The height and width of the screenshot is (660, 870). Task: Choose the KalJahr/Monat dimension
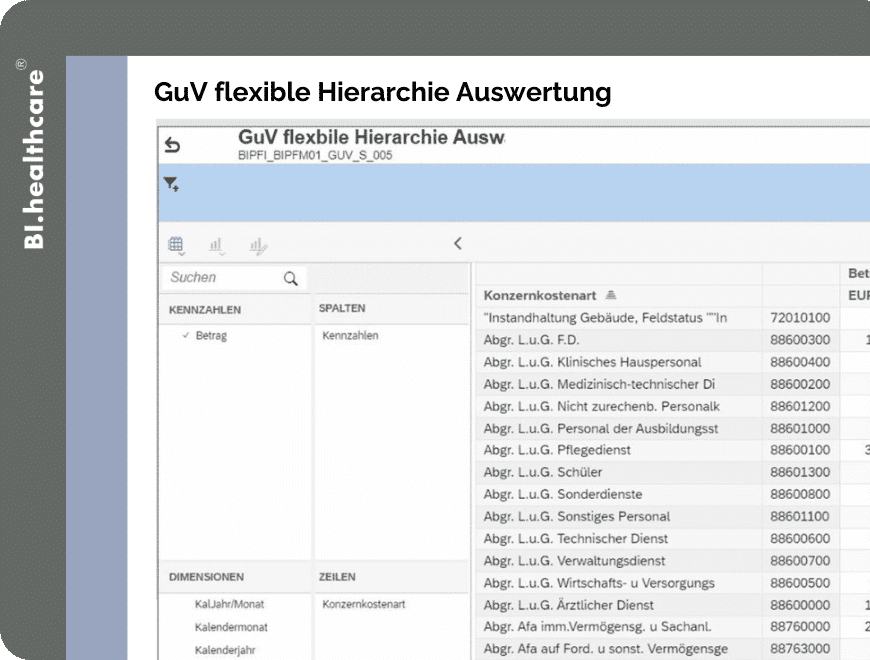[229, 605]
